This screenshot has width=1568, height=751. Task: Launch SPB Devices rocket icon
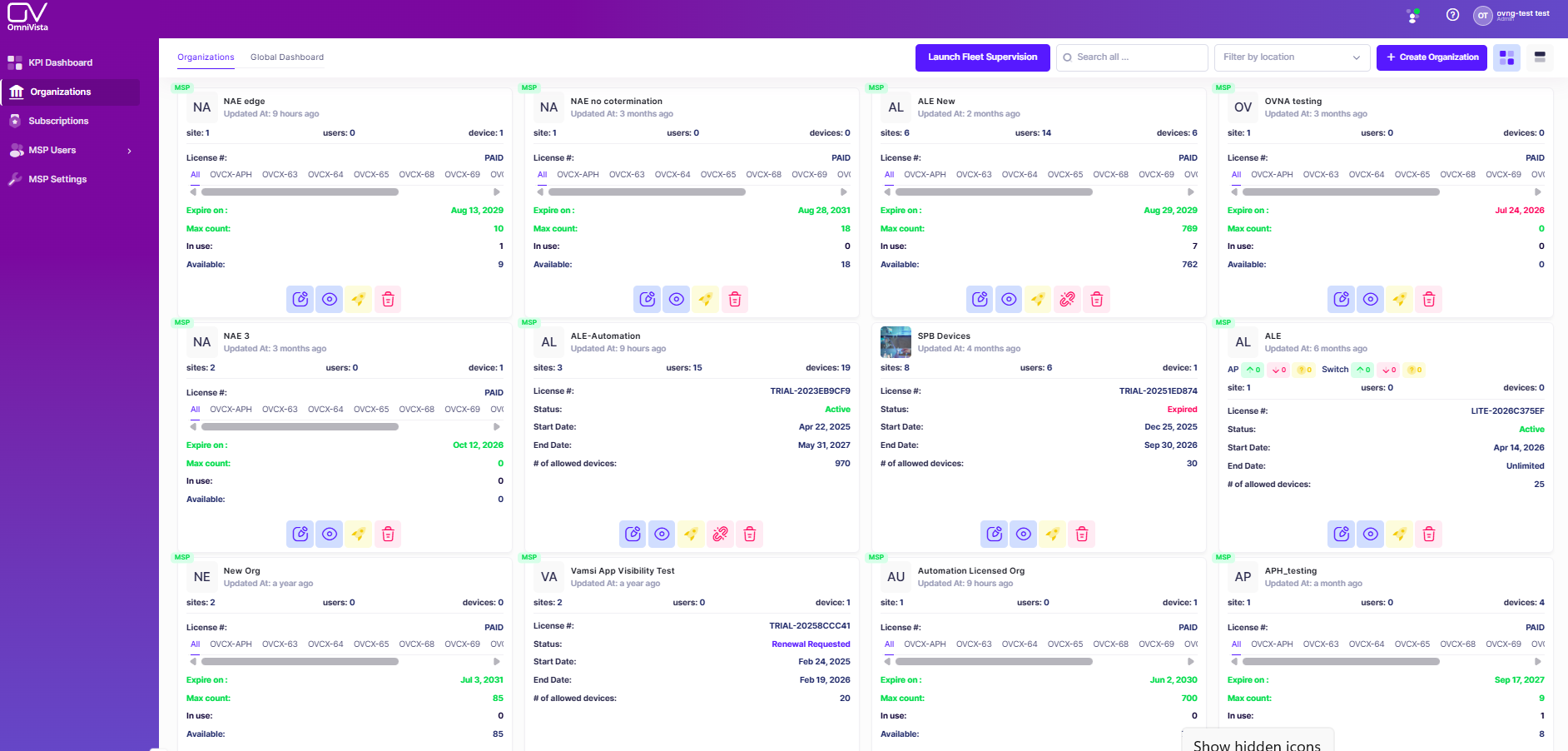click(x=1053, y=534)
